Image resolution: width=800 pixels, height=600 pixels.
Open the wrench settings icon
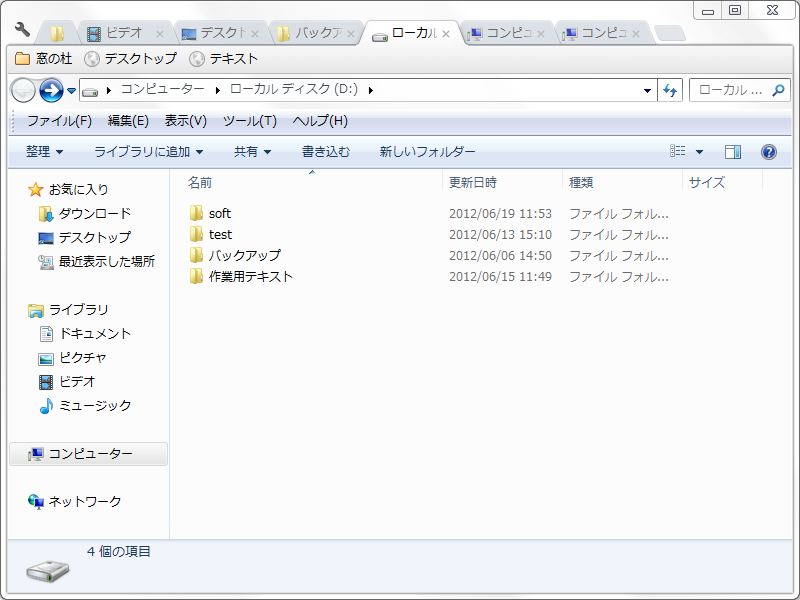pos(22,30)
